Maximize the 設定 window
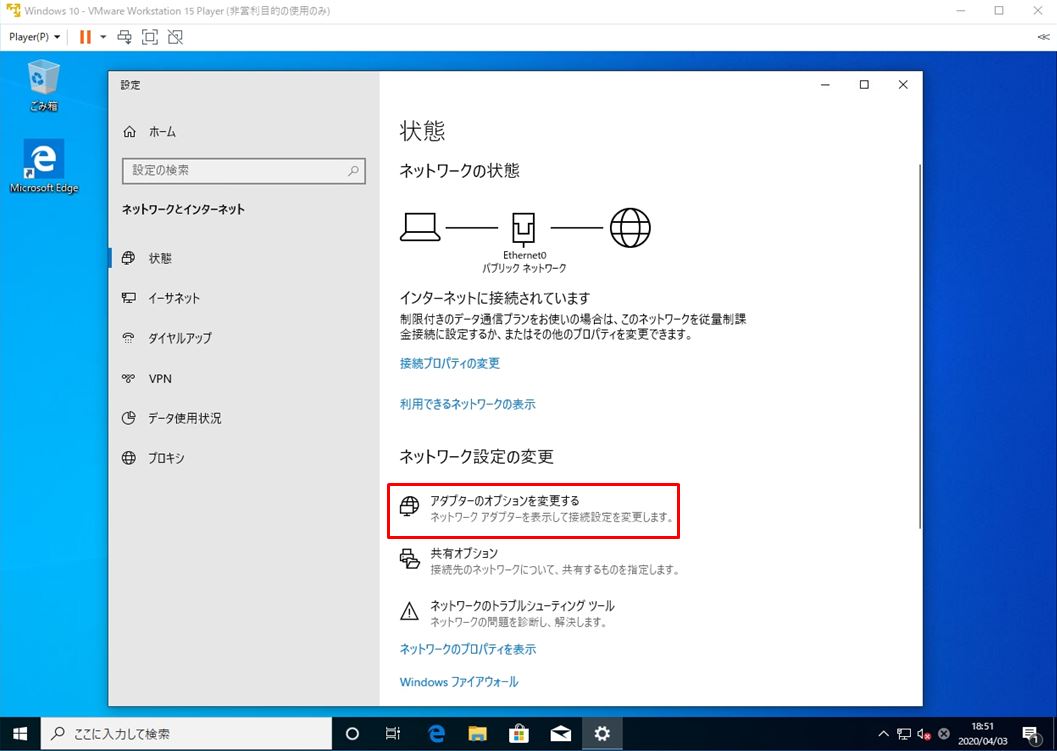The height and width of the screenshot is (751, 1057). [x=864, y=84]
